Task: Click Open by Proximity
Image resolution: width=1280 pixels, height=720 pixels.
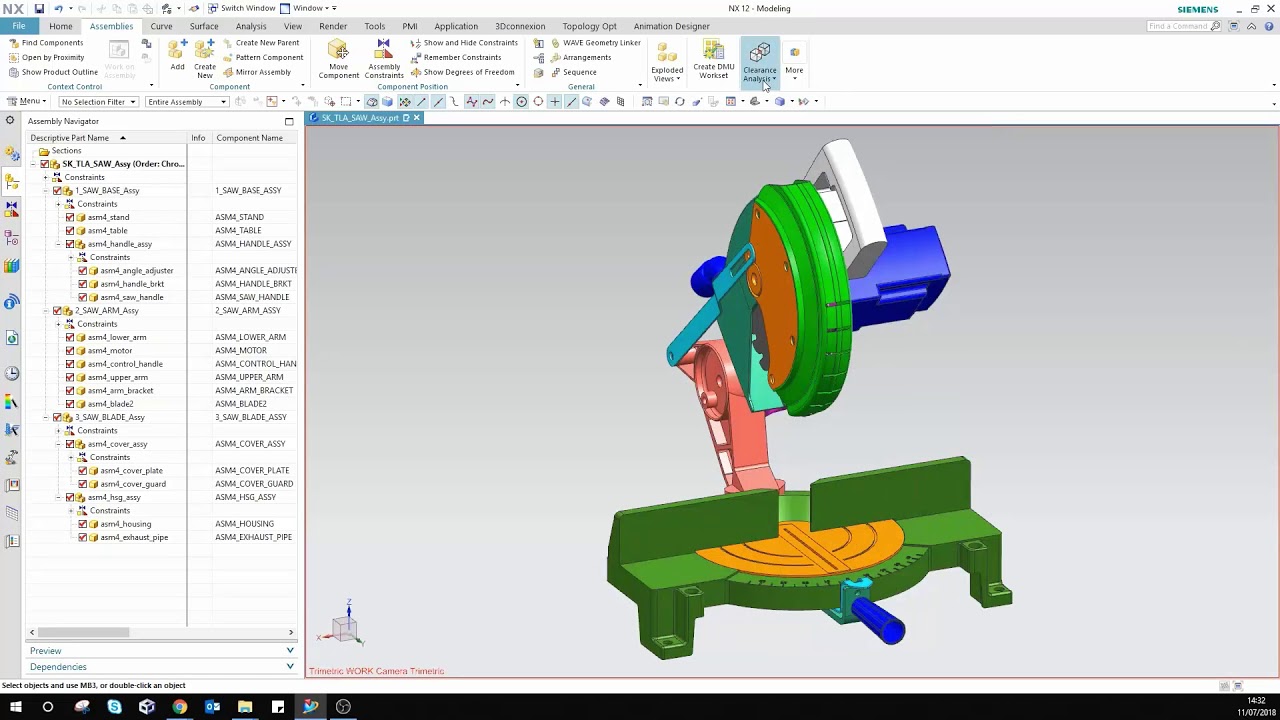Action: coord(46,57)
